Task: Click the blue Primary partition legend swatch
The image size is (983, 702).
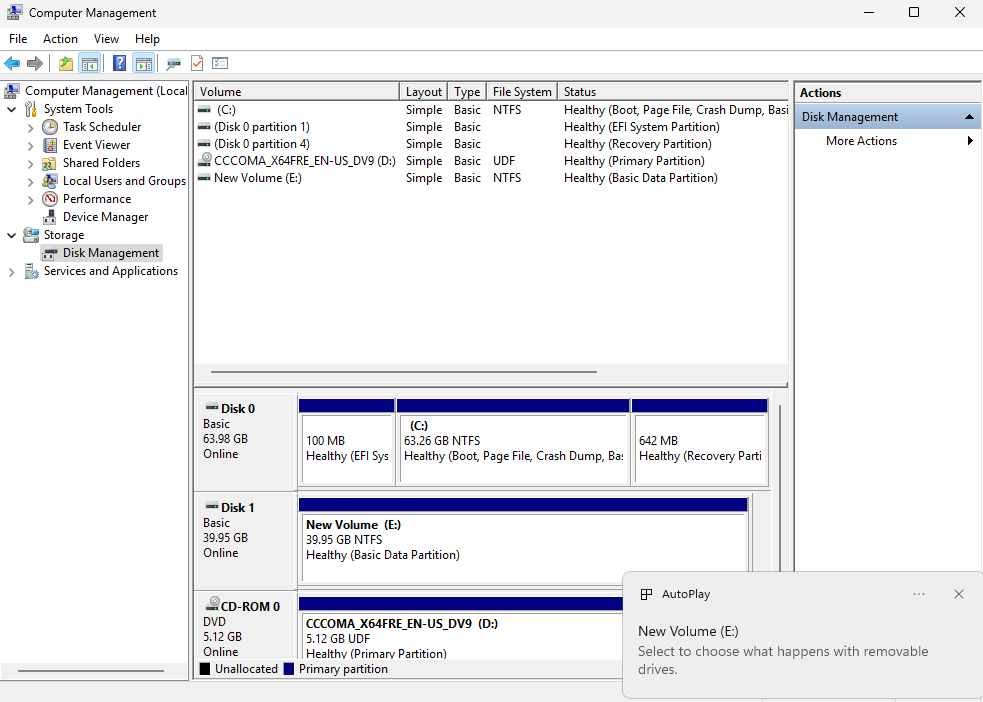Action: (x=289, y=669)
